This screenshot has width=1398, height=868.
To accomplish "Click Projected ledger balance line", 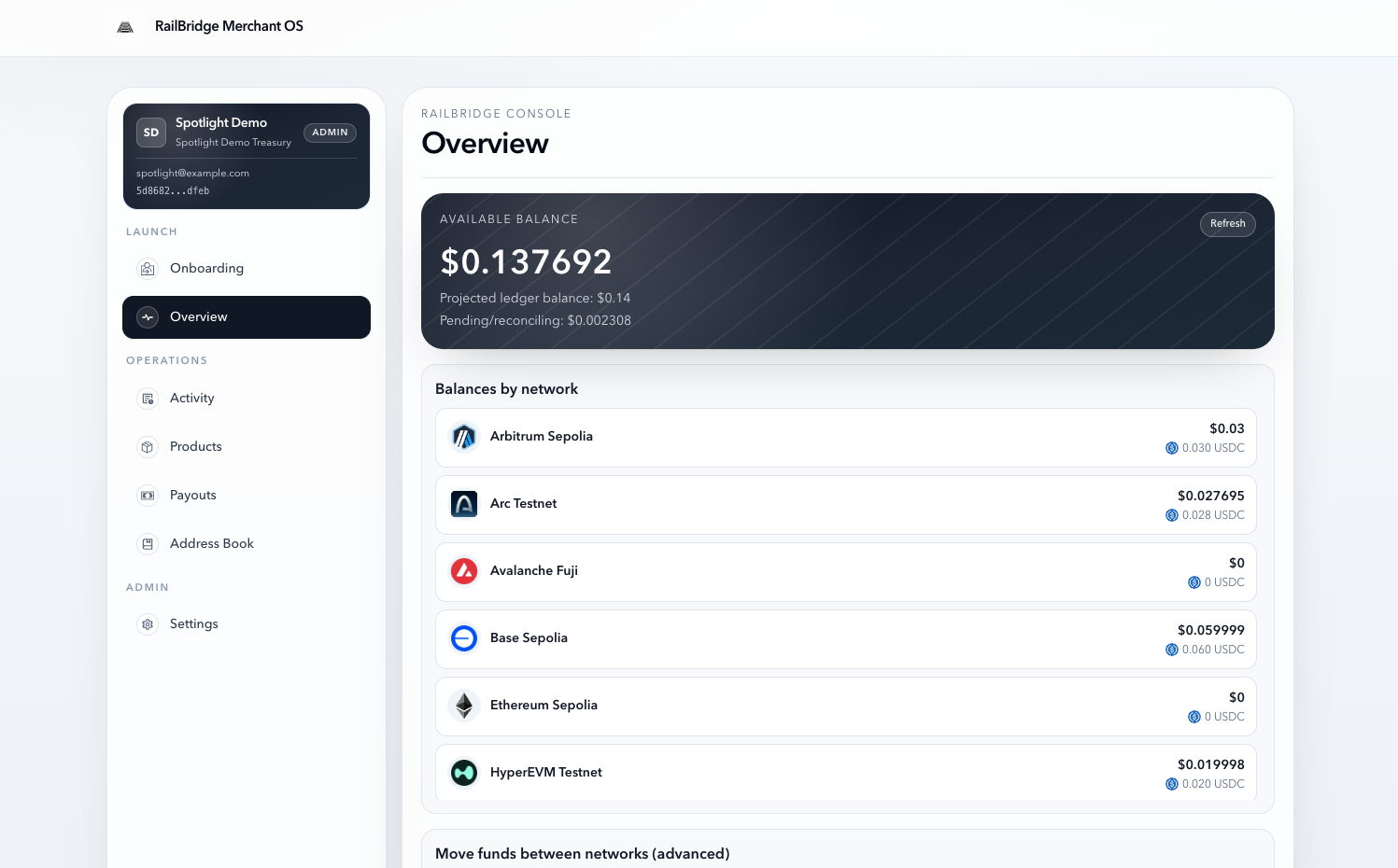I will coord(535,299).
